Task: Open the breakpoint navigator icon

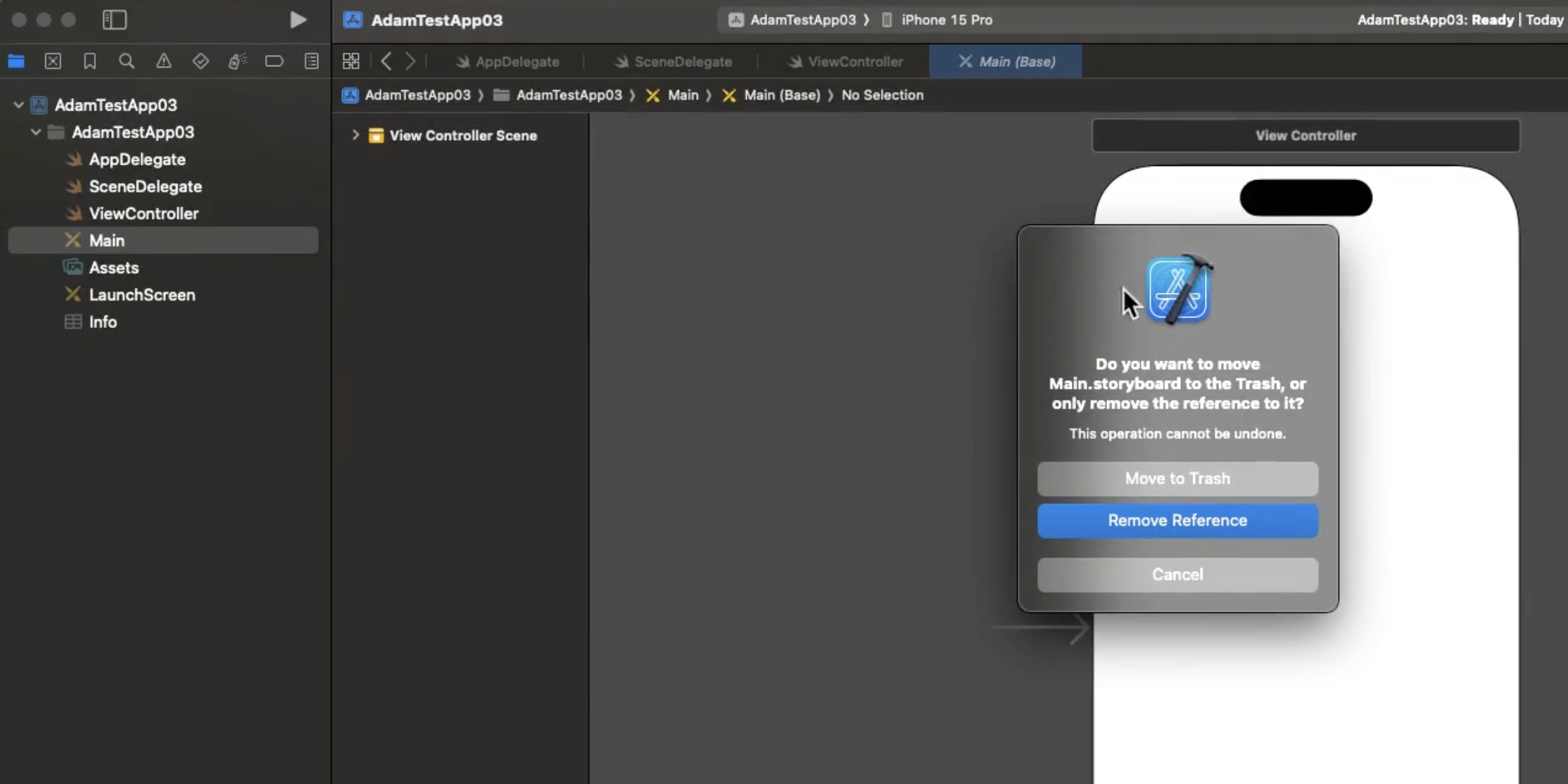Action: pos(274,61)
